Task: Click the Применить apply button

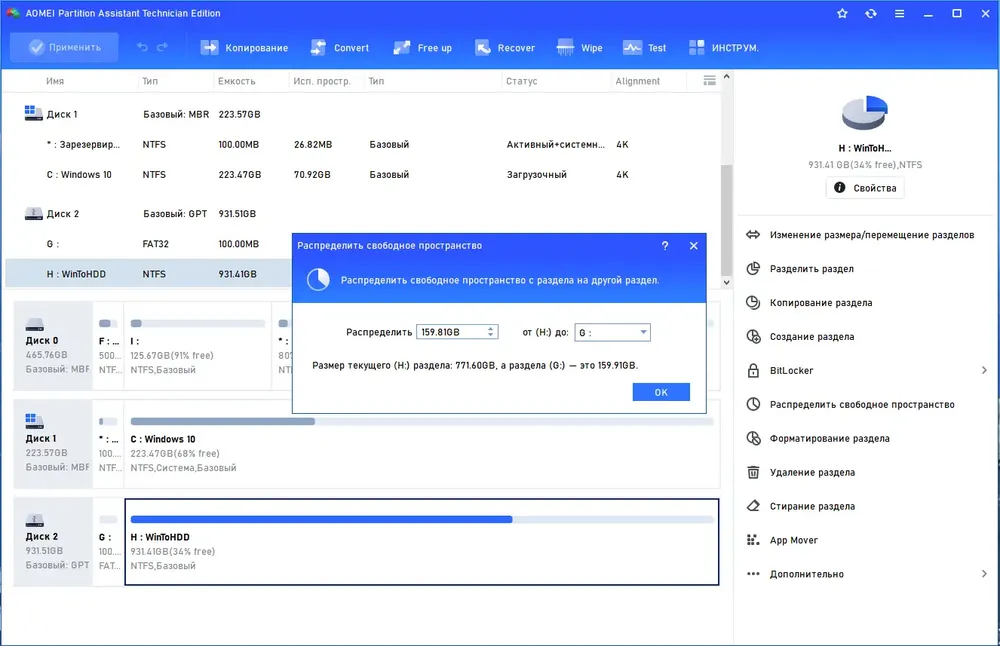Action: 64,47
